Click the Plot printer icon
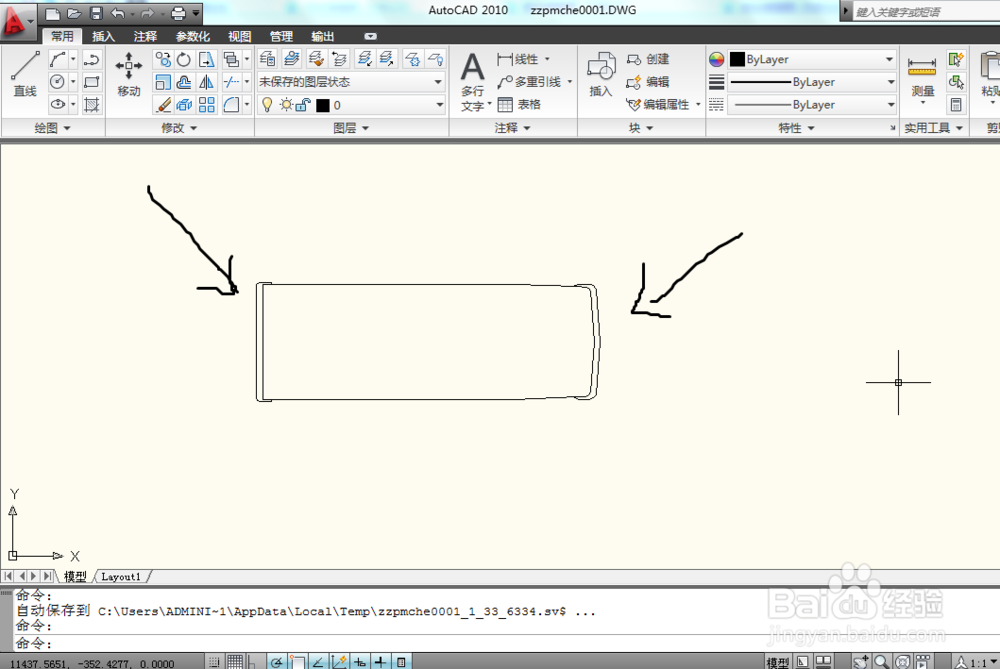 [179, 13]
